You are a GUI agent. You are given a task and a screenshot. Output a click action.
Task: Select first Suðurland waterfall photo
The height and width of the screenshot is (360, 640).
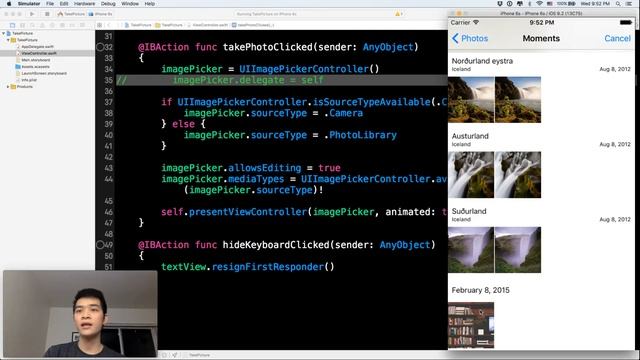(x=471, y=250)
